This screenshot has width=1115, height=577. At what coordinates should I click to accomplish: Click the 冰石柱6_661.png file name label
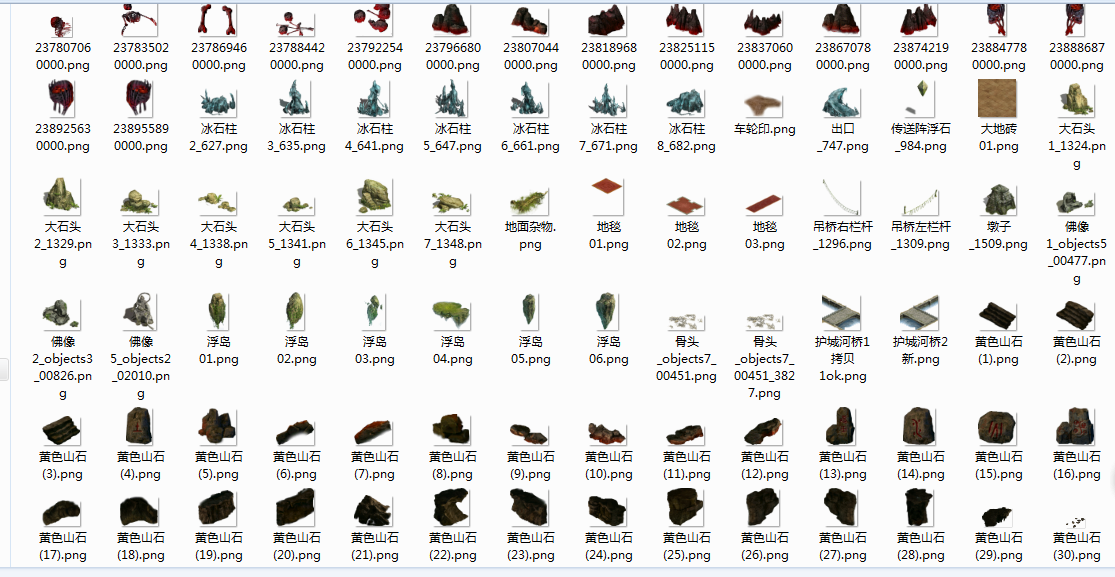[x=530, y=137]
